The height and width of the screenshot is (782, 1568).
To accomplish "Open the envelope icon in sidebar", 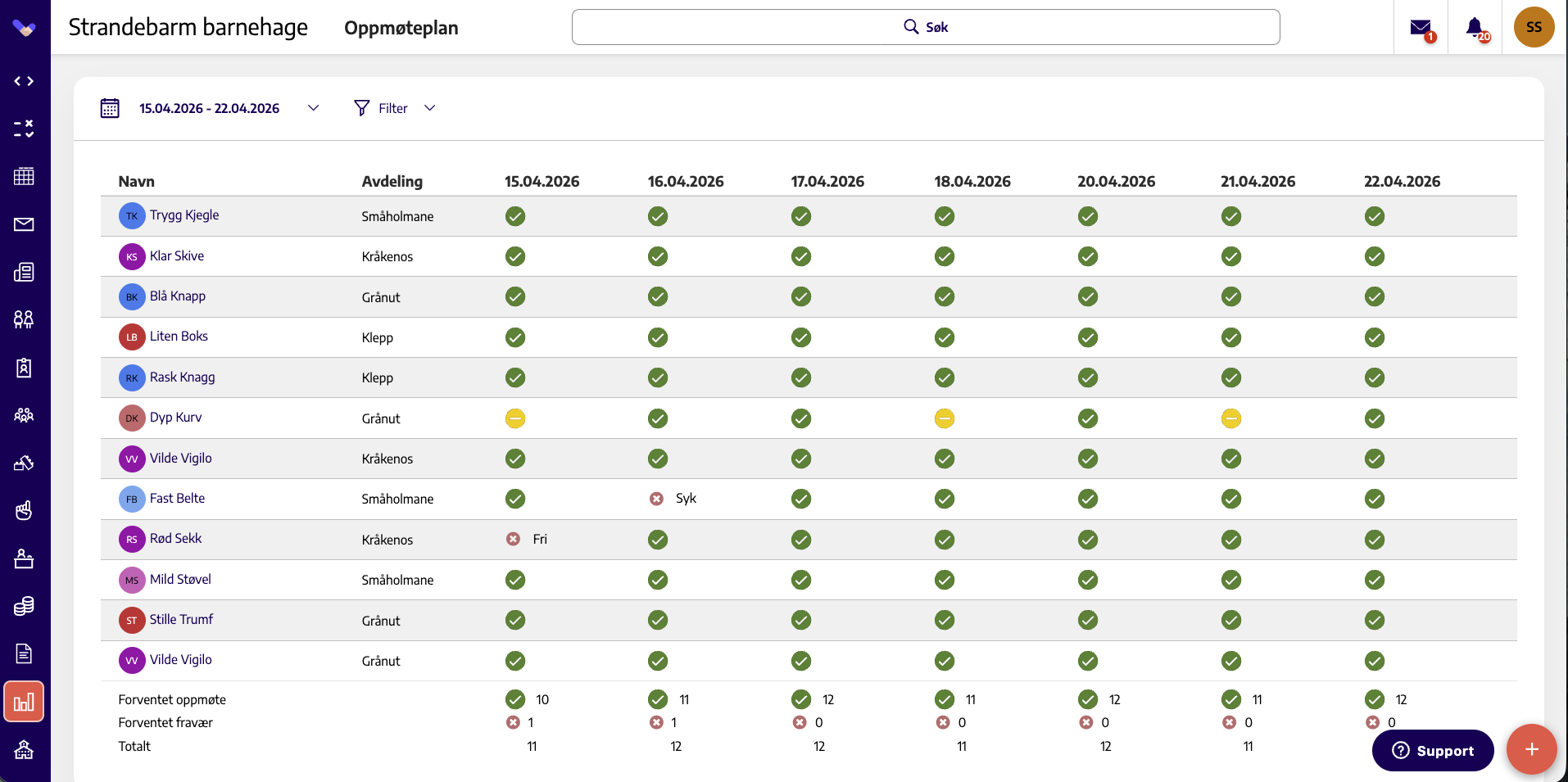I will click(24, 224).
